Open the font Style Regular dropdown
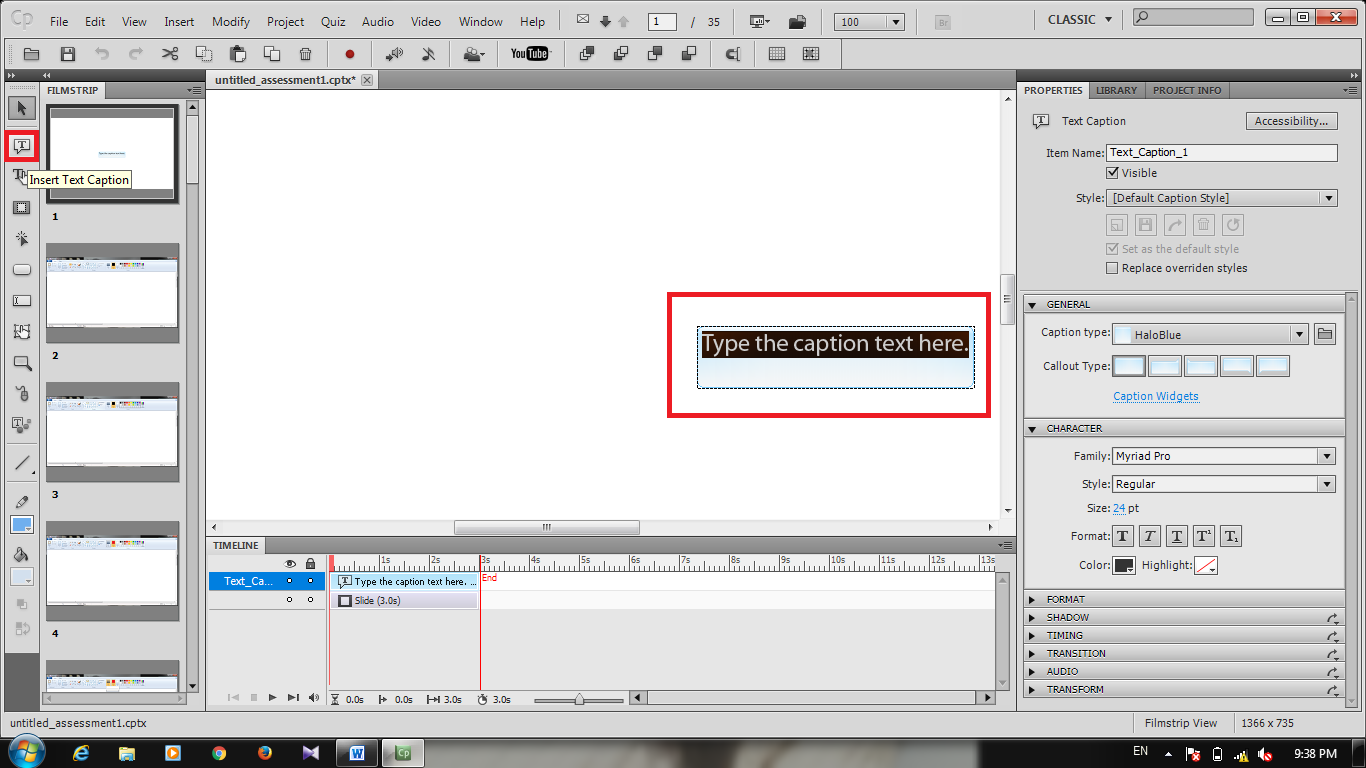This screenshot has width=1366, height=768. pyautogui.click(x=1223, y=484)
